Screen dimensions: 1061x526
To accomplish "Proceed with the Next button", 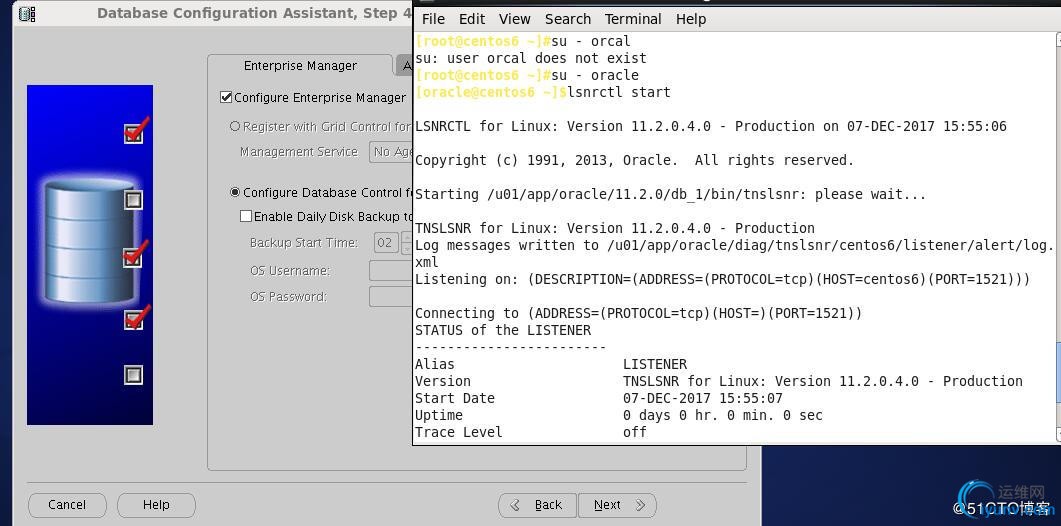I will click(x=617, y=505).
